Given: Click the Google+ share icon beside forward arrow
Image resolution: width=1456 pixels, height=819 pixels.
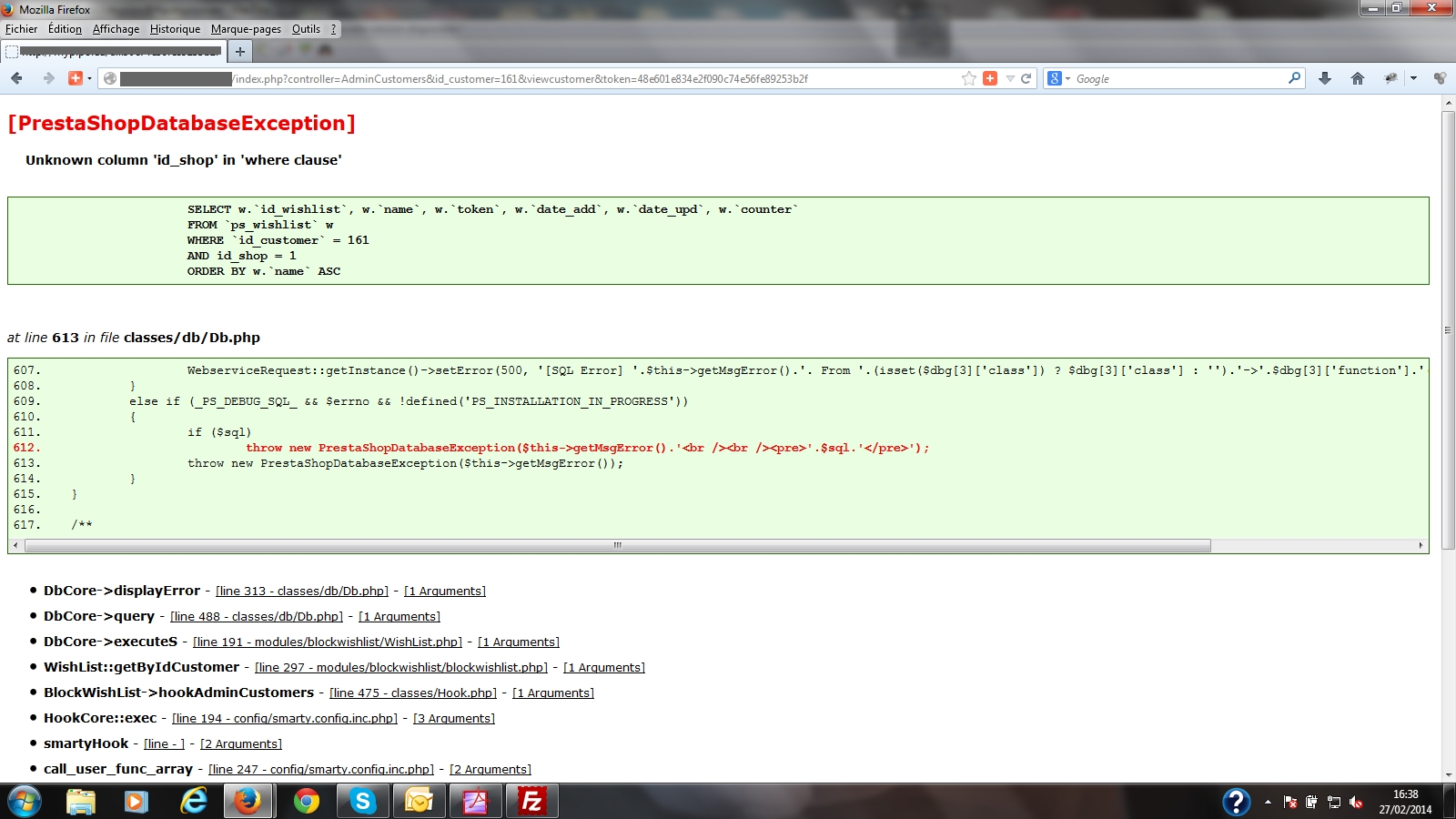Looking at the screenshot, I should (x=76, y=78).
